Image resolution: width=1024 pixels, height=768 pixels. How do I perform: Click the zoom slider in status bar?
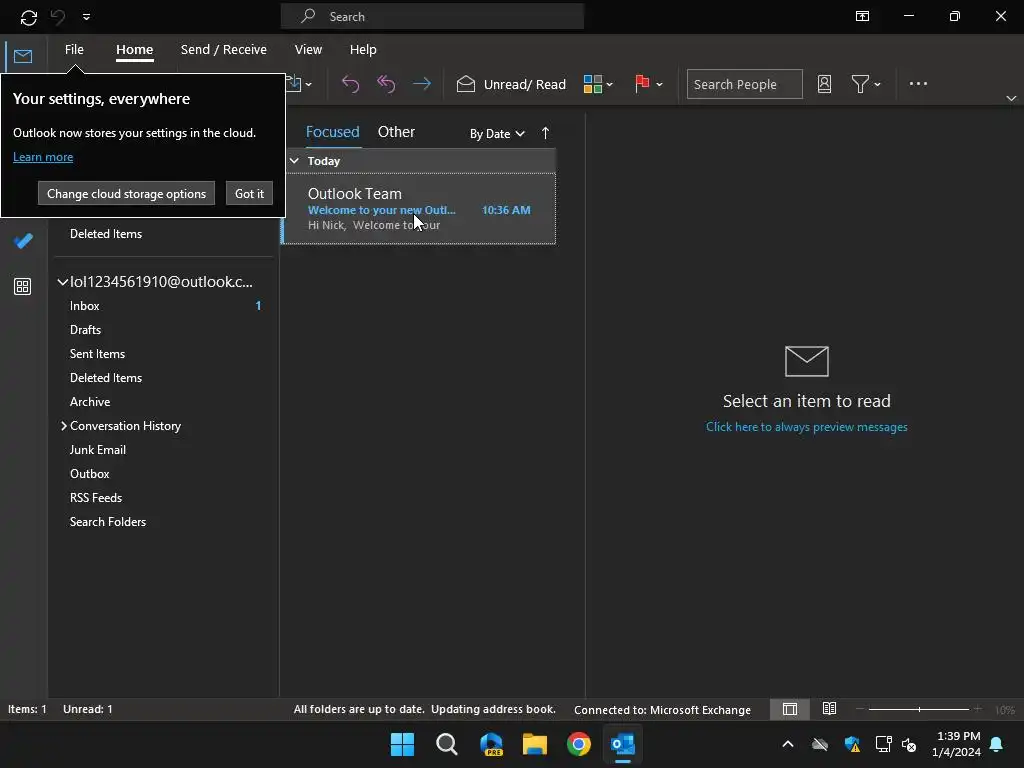click(919, 709)
